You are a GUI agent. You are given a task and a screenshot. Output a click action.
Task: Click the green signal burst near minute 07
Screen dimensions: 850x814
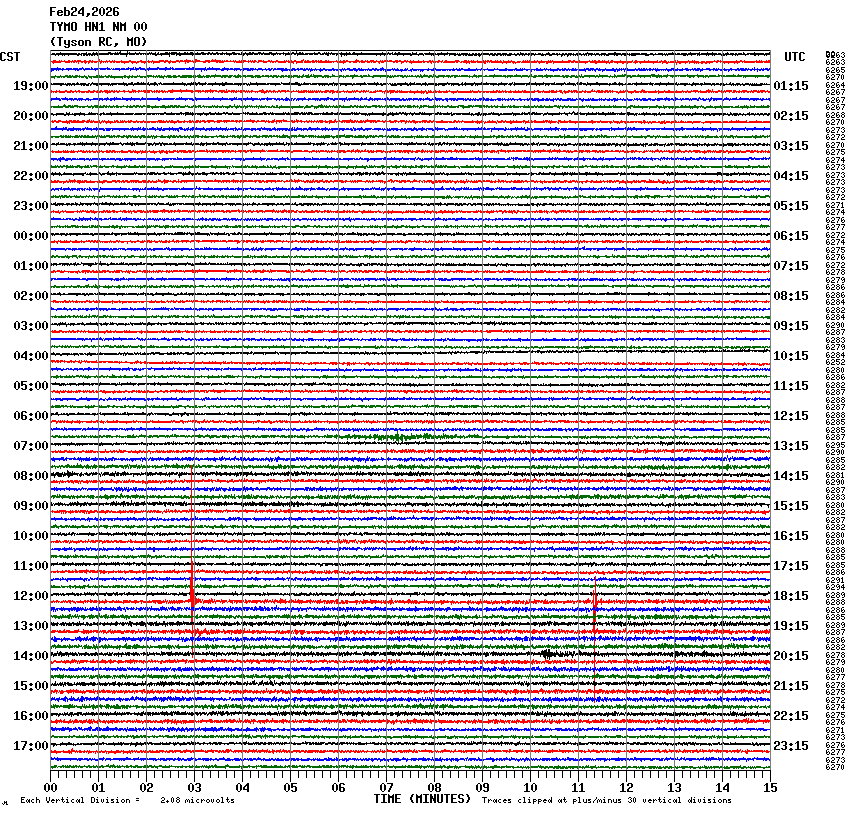pos(398,437)
